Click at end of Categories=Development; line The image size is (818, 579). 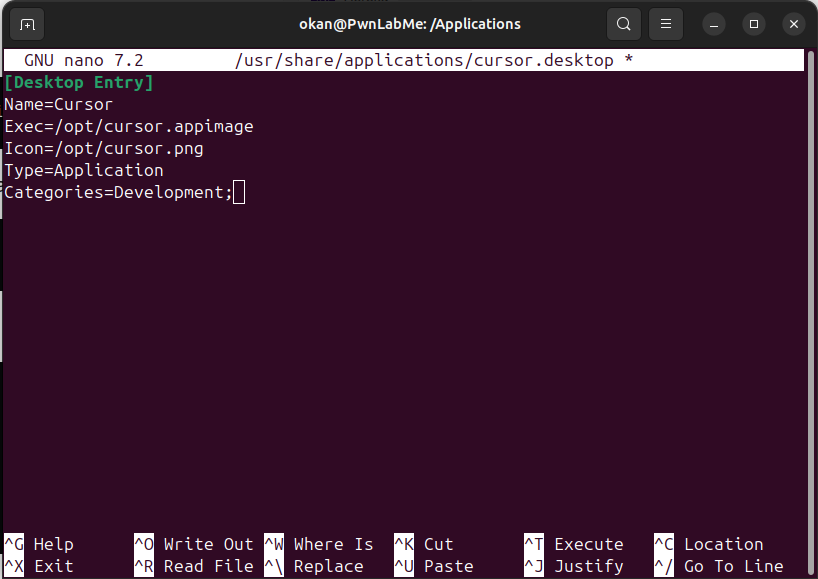[238, 192]
